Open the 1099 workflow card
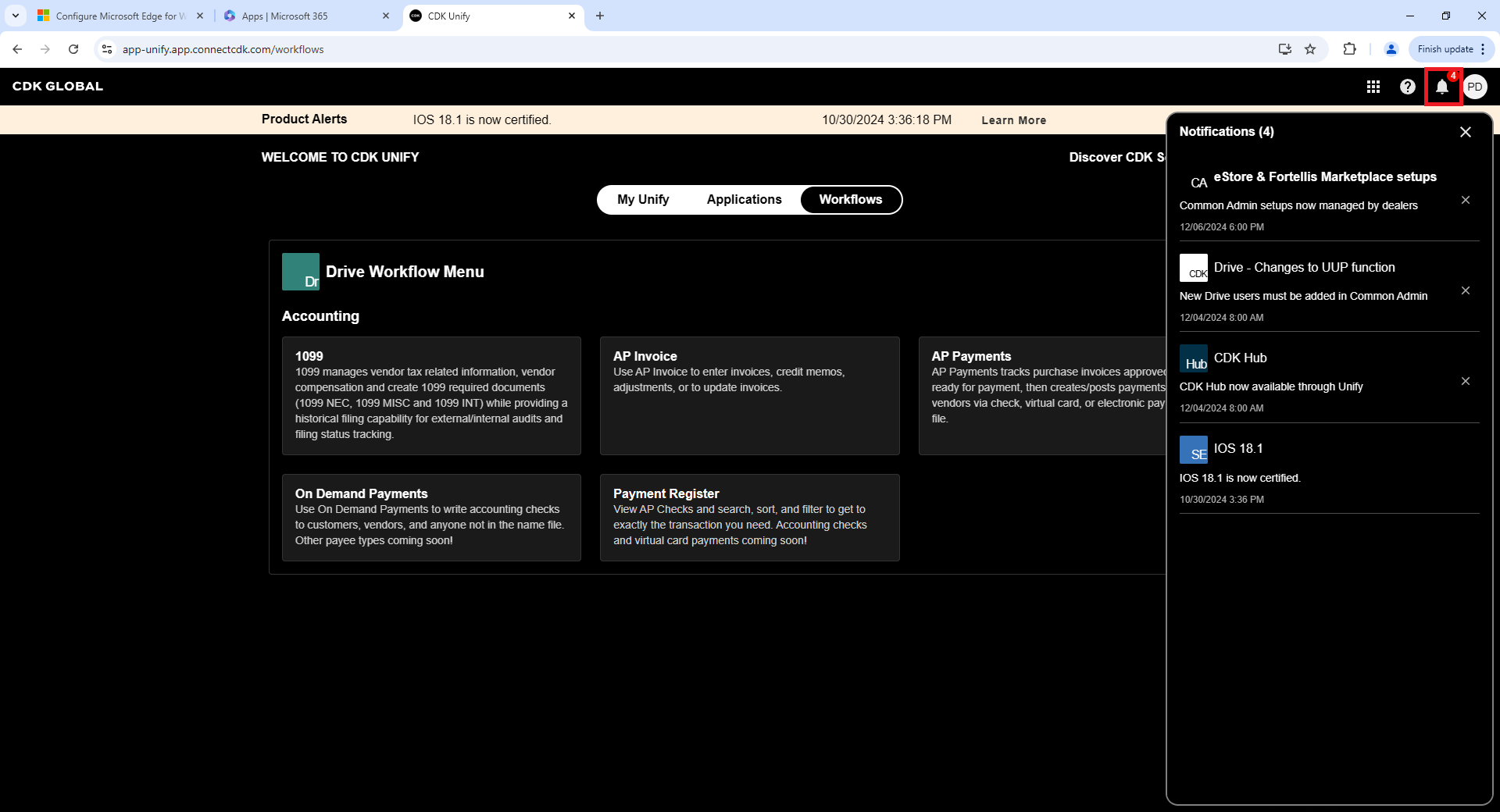Screen dimensions: 1500x812 (x=431, y=396)
